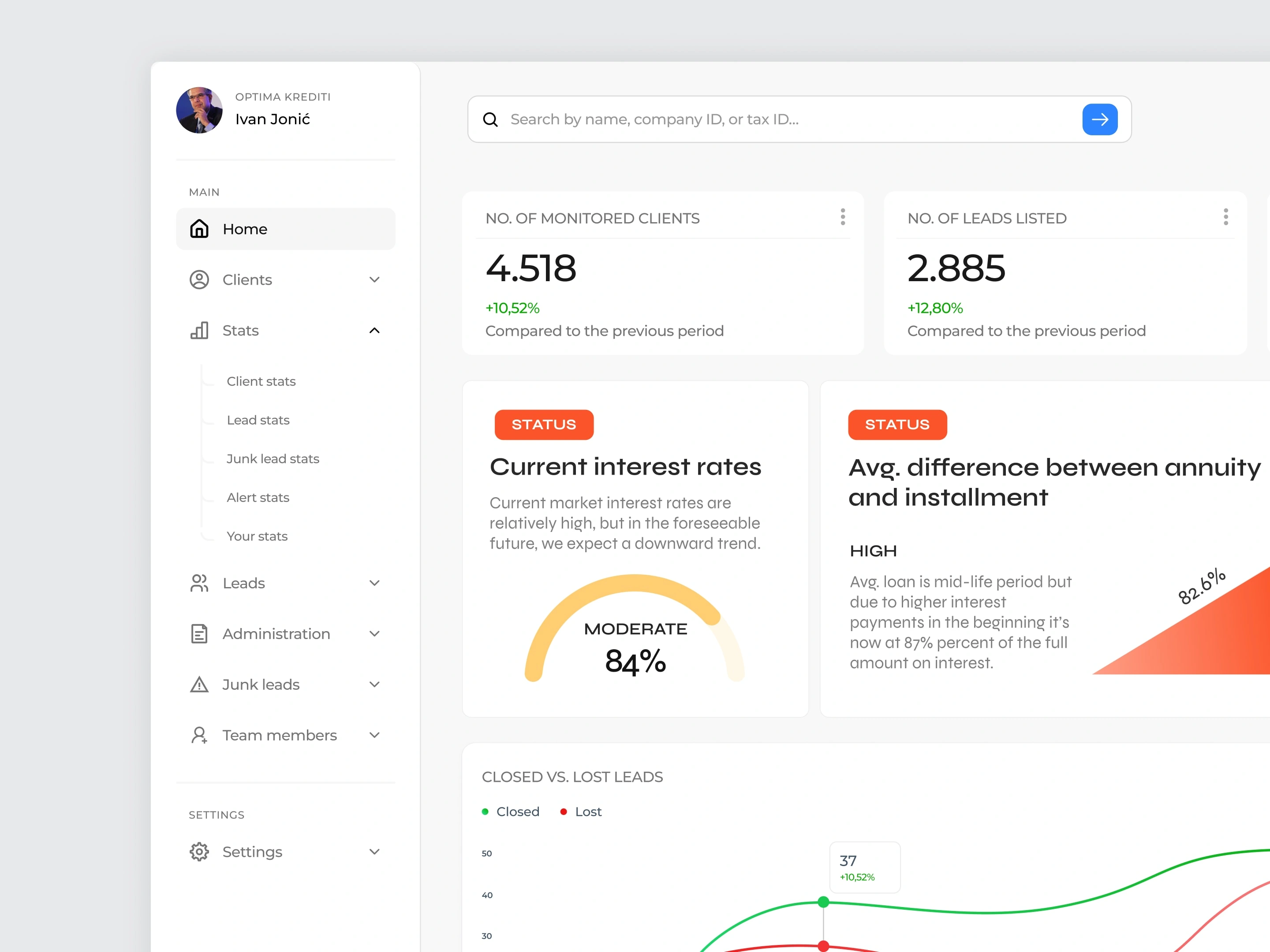Image resolution: width=1270 pixels, height=952 pixels.
Task: Click the Stats bar chart icon
Action: 199,331
